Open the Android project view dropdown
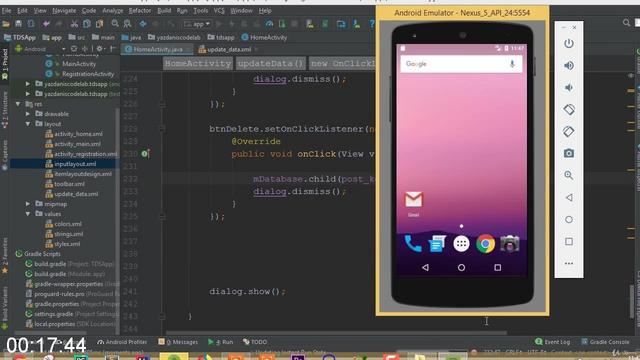 click(x=40, y=49)
